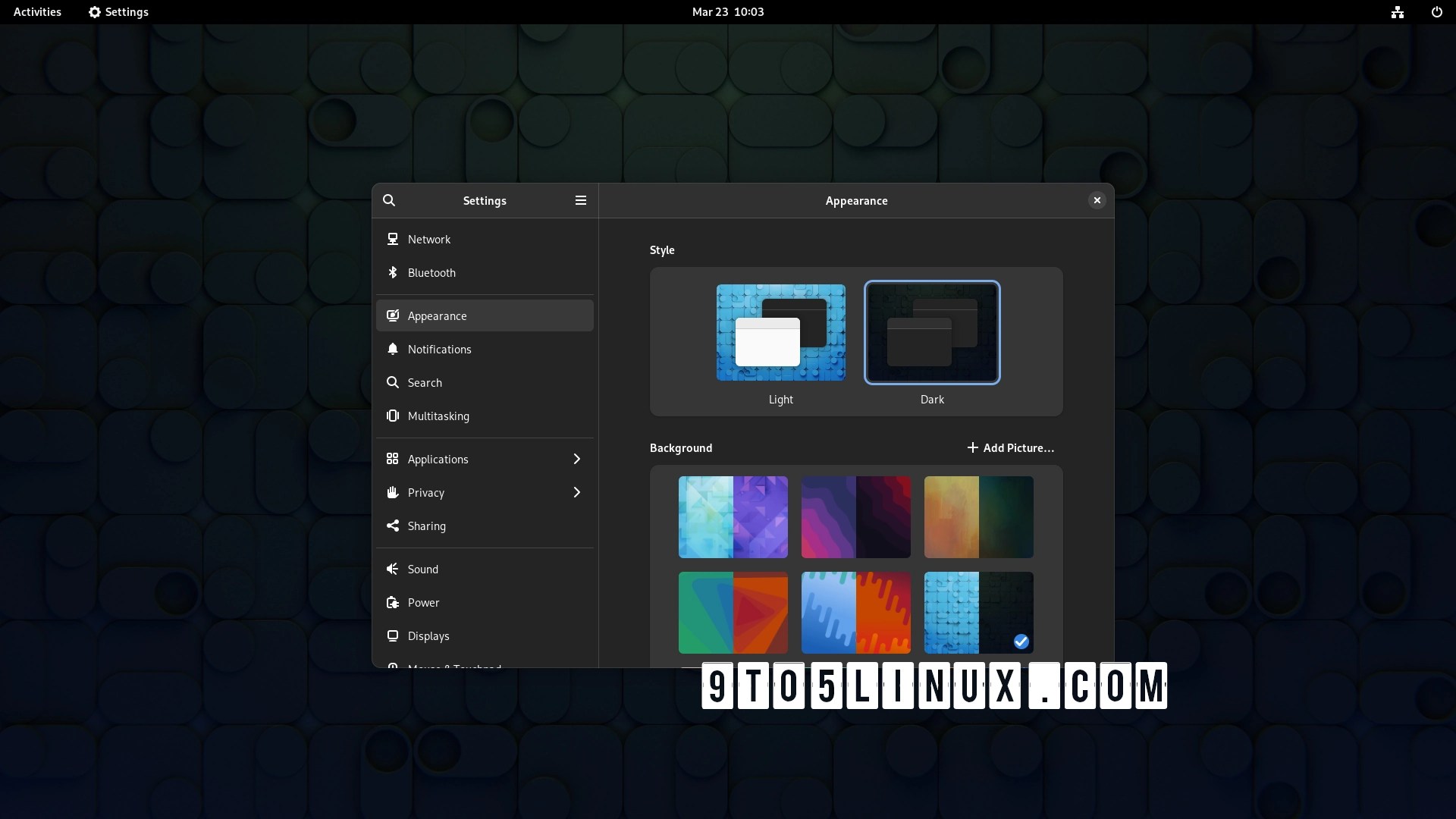The width and height of the screenshot is (1456, 819).
Task: Open the Network settings panel
Action: (x=429, y=239)
